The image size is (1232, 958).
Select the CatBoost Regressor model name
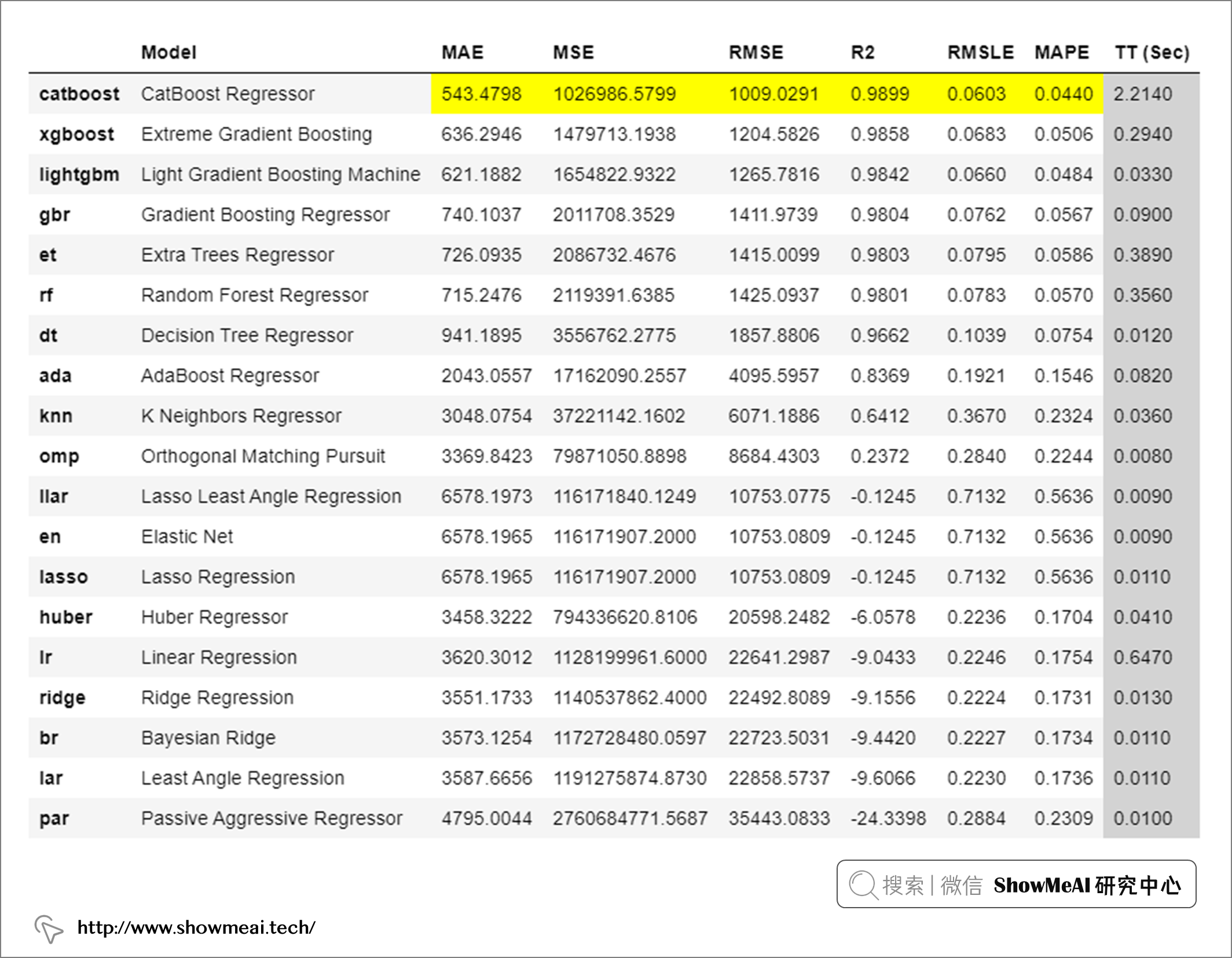pyautogui.click(x=228, y=94)
